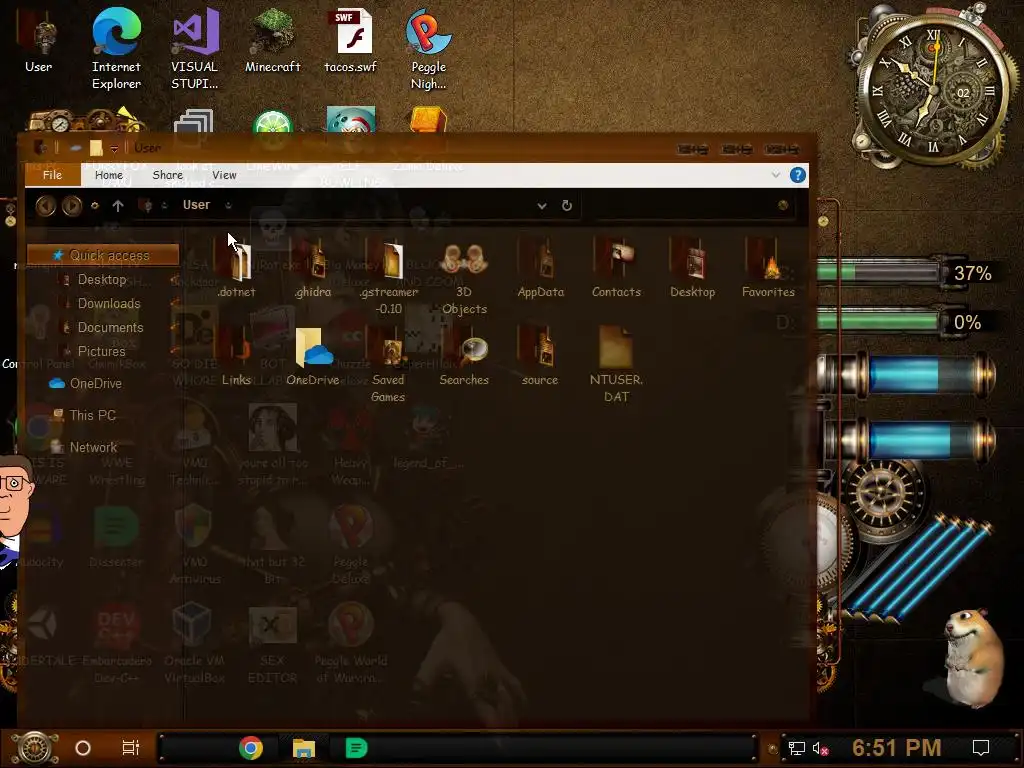This screenshot has width=1024, height=768.
Task: Open Chrome from the taskbar
Action: click(x=251, y=748)
